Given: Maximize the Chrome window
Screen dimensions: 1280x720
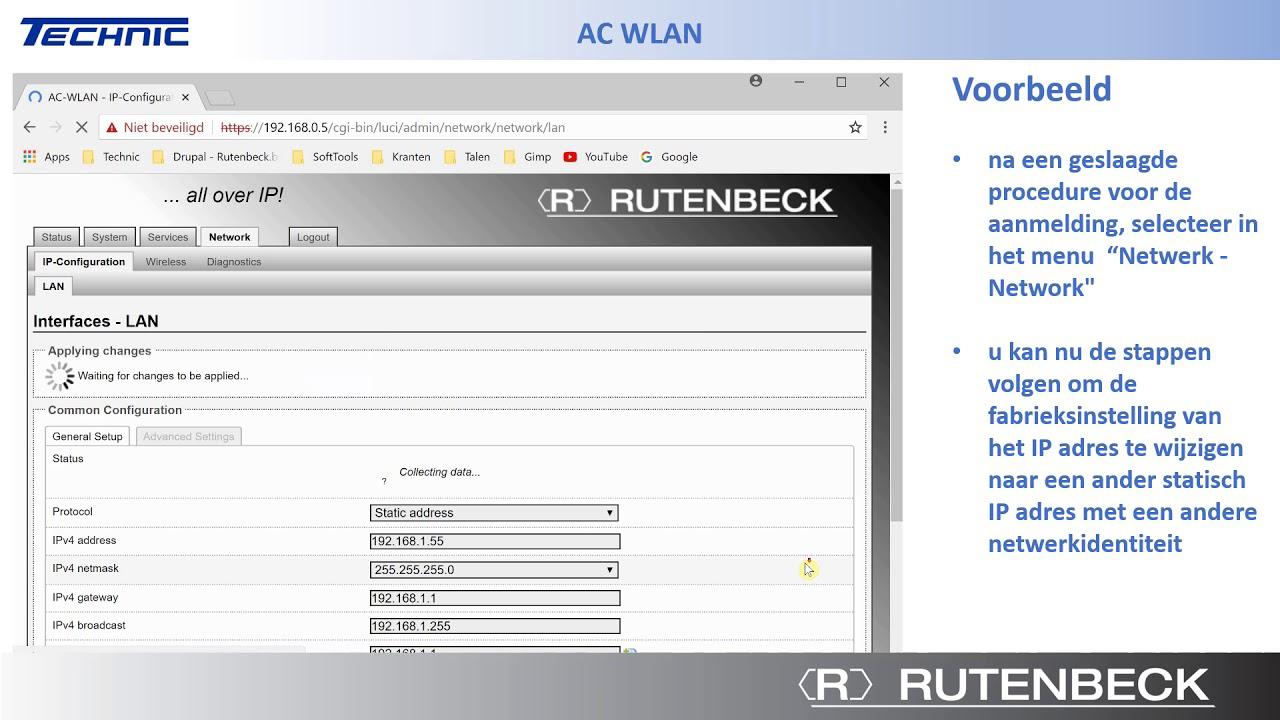Looking at the screenshot, I should coord(841,82).
